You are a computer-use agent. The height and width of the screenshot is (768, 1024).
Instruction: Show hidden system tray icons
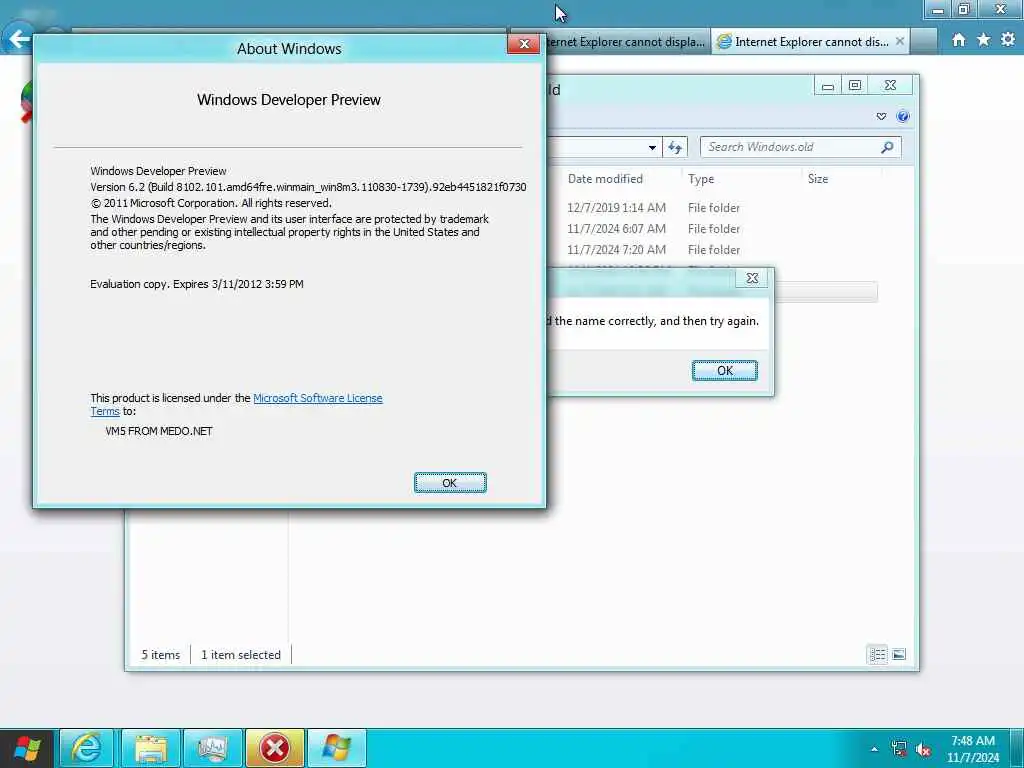(874, 749)
